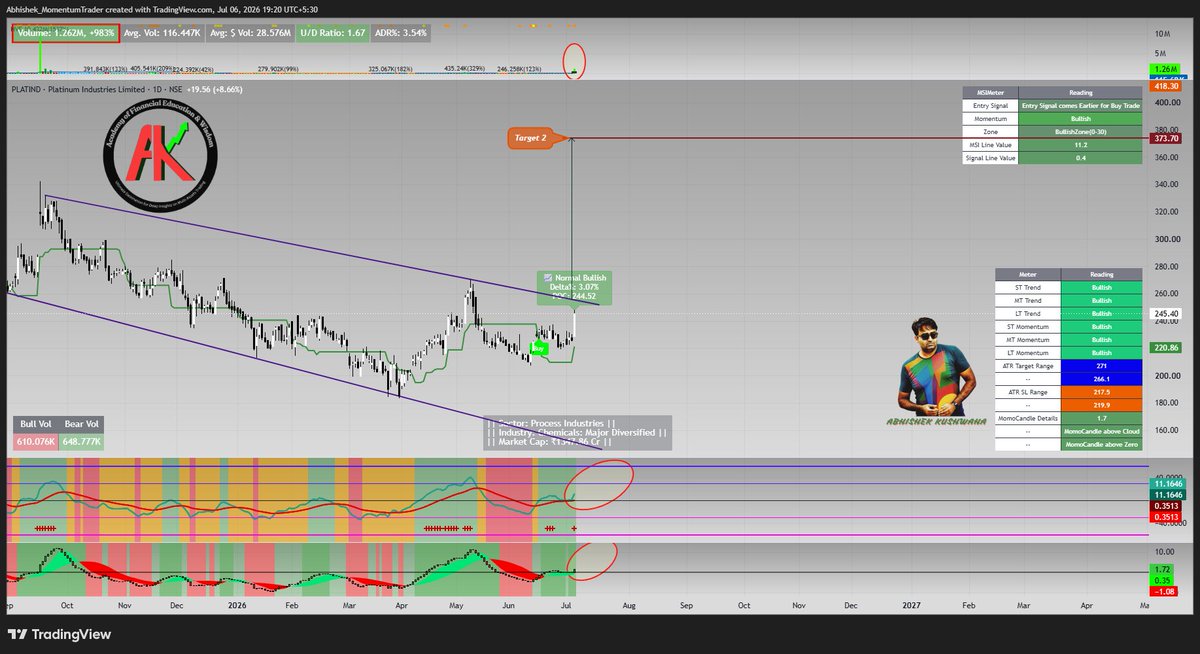The width and height of the screenshot is (1200, 654).
Task: Click the 325.067K(182%) volume annotation
Action: coord(392,70)
